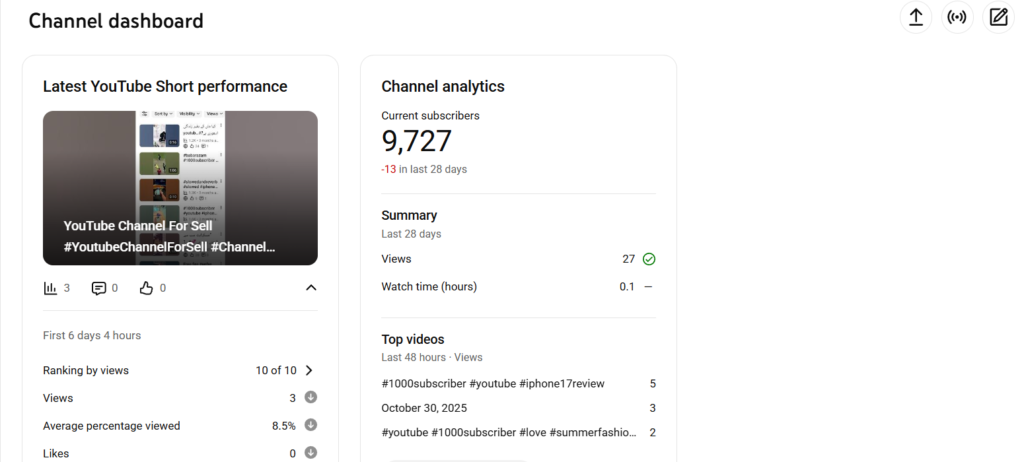Expand Ranking by views 10 of 10
Screen dimensions: 1024x462
click(309, 370)
